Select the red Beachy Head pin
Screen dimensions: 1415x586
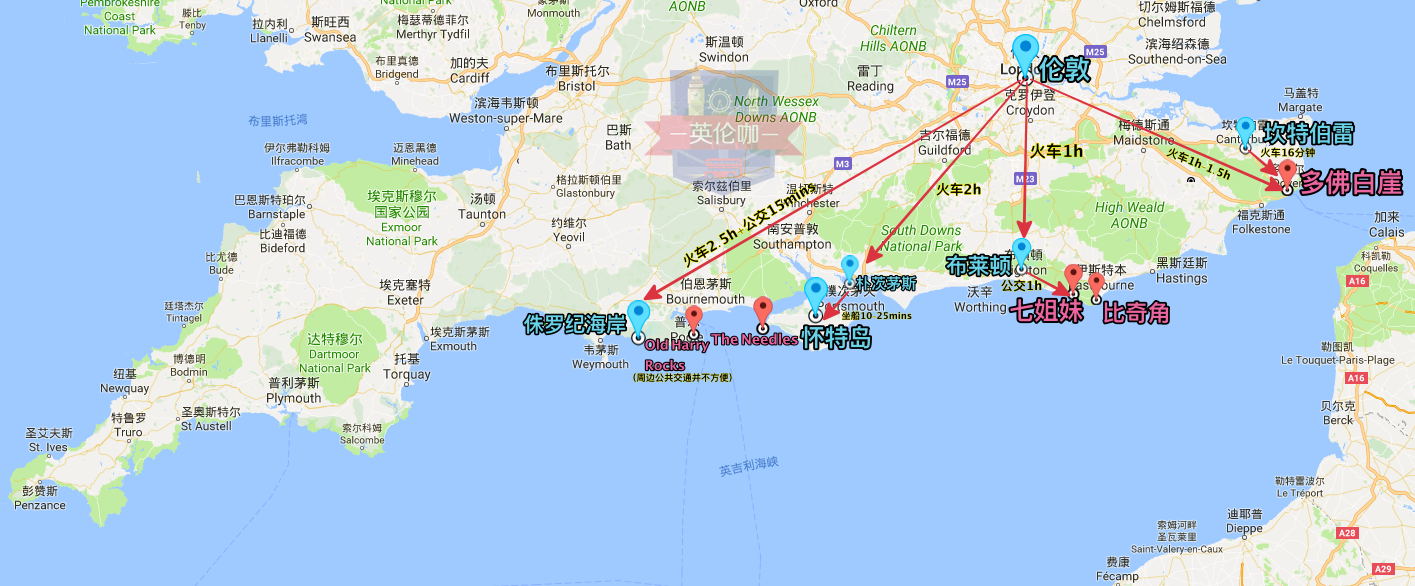(1096, 284)
